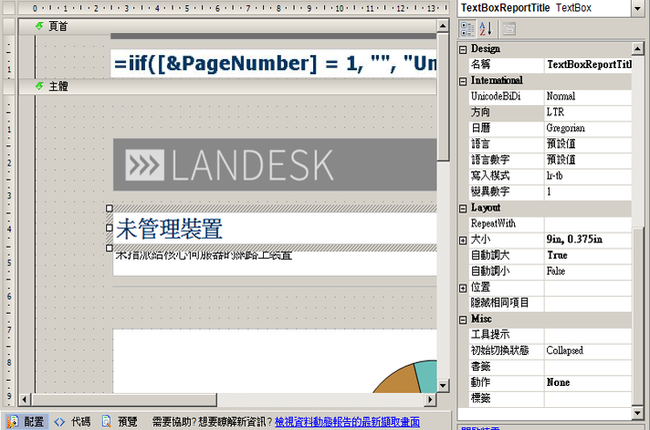This screenshot has width=650, height=430.
Task: Sort properties alphabetically with A-Z icon
Action: pyautogui.click(x=485, y=29)
